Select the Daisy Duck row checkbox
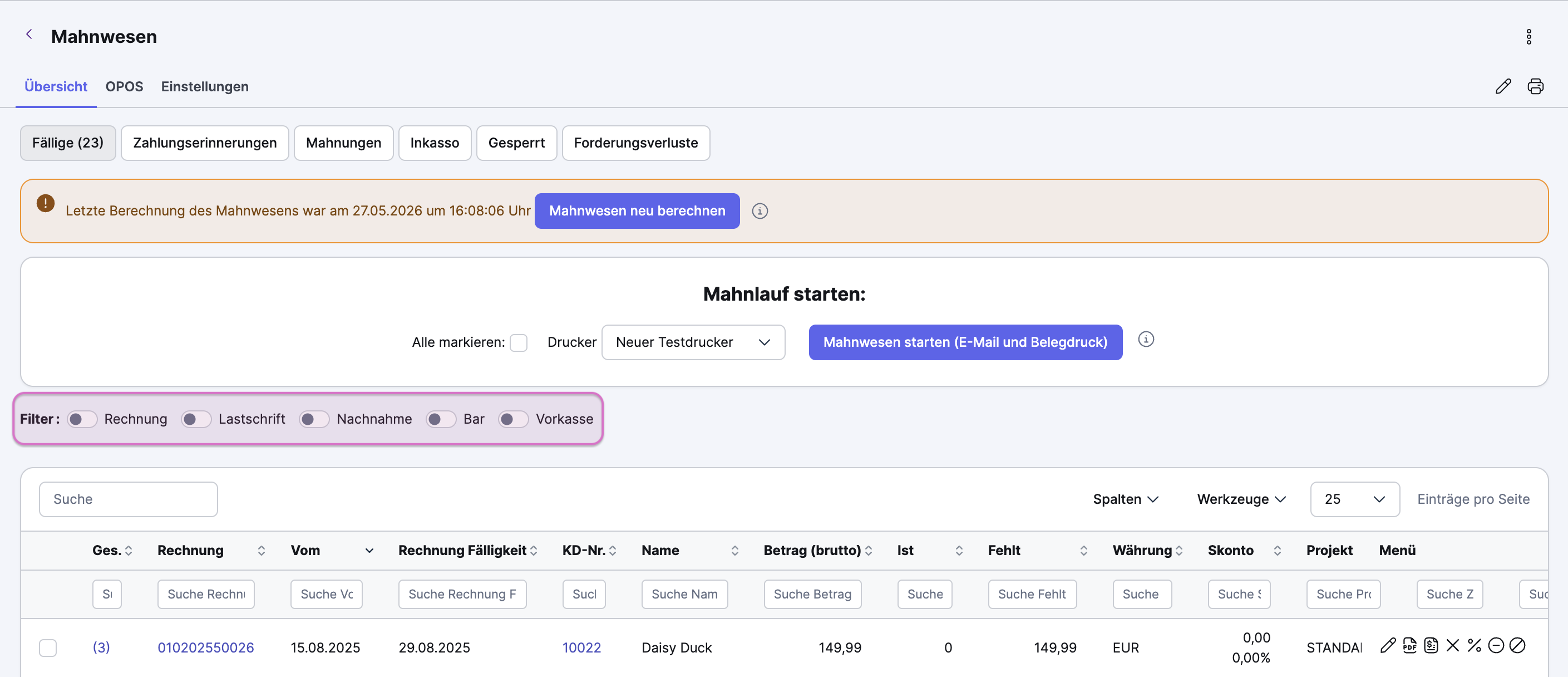 (x=48, y=647)
